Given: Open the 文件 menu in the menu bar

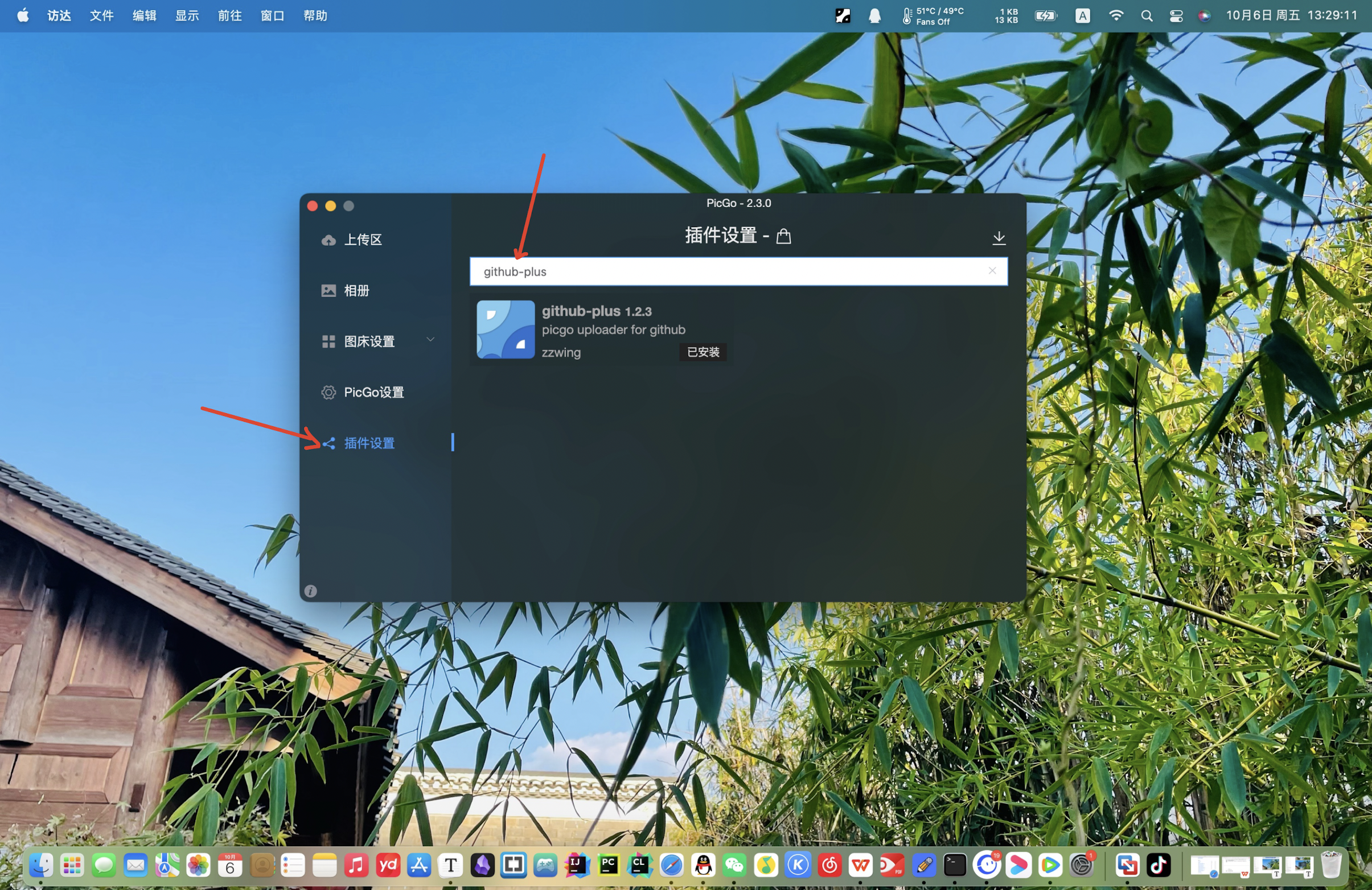Looking at the screenshot, I should 101,15.
